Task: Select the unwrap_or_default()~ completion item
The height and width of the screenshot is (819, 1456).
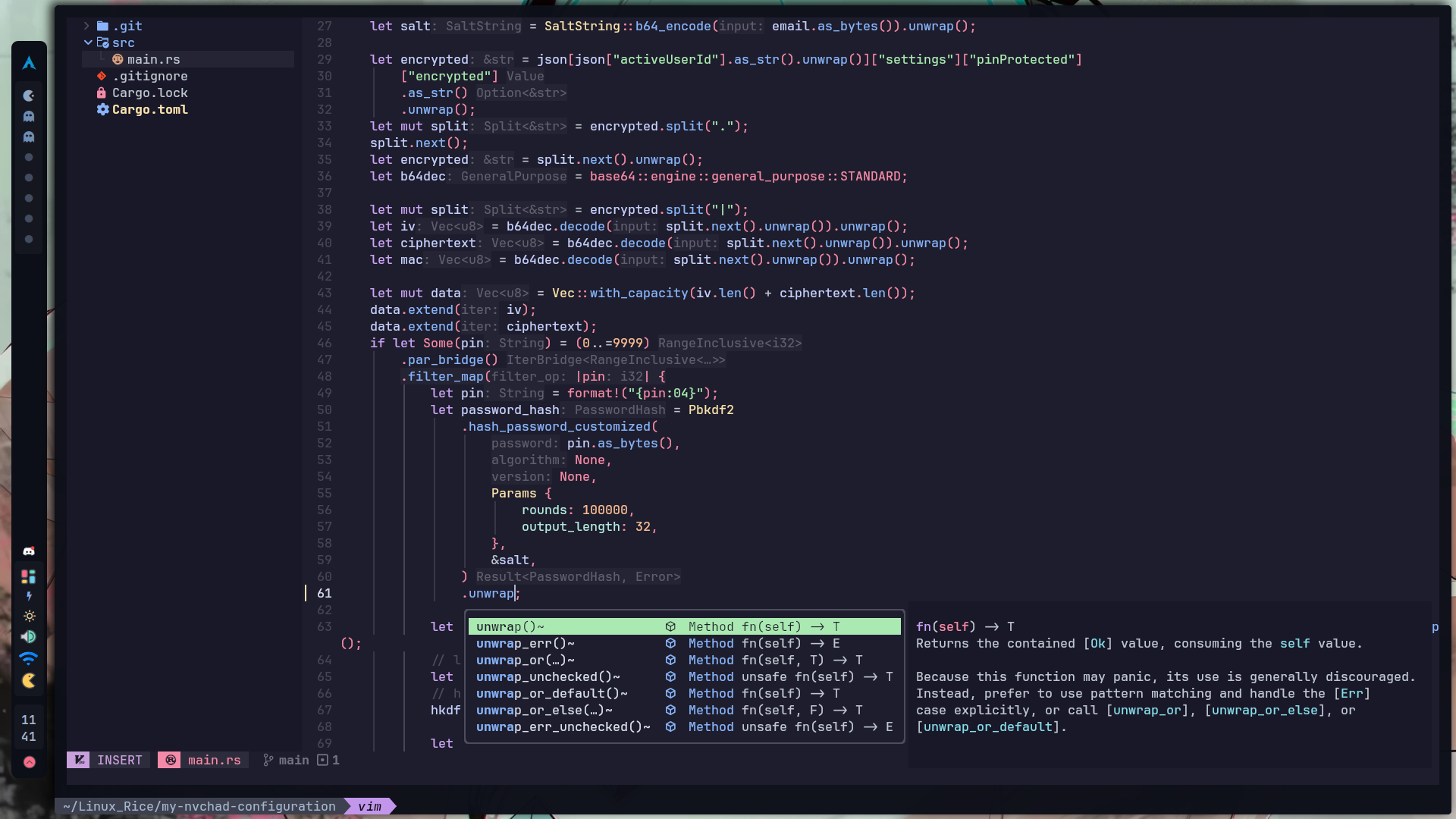Action: point(684,693)
